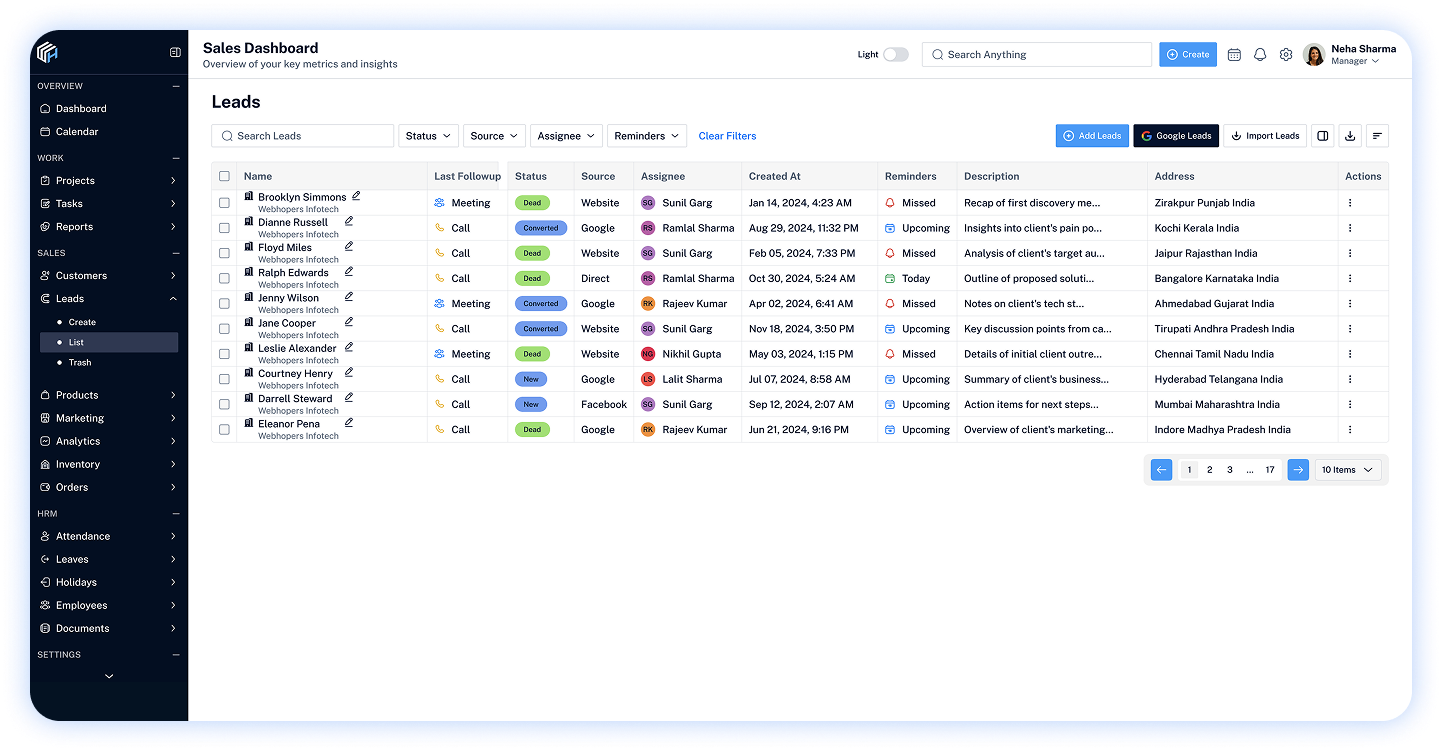Open the 10 Items page size dropdown

1348,470
